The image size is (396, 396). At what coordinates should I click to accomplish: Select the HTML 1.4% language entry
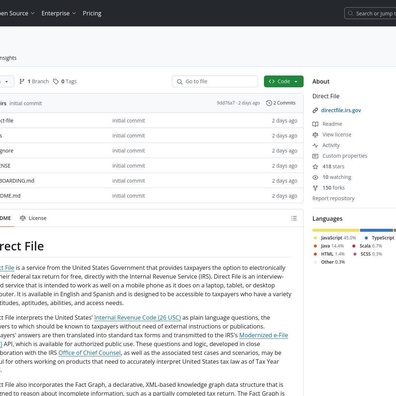coord(329,254)
